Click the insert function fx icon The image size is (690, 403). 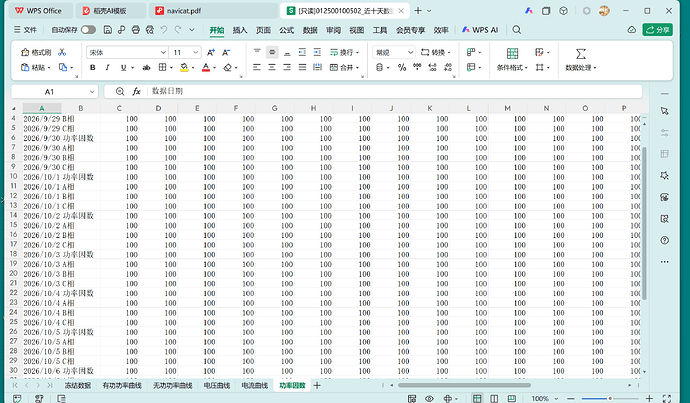(136, 91)
